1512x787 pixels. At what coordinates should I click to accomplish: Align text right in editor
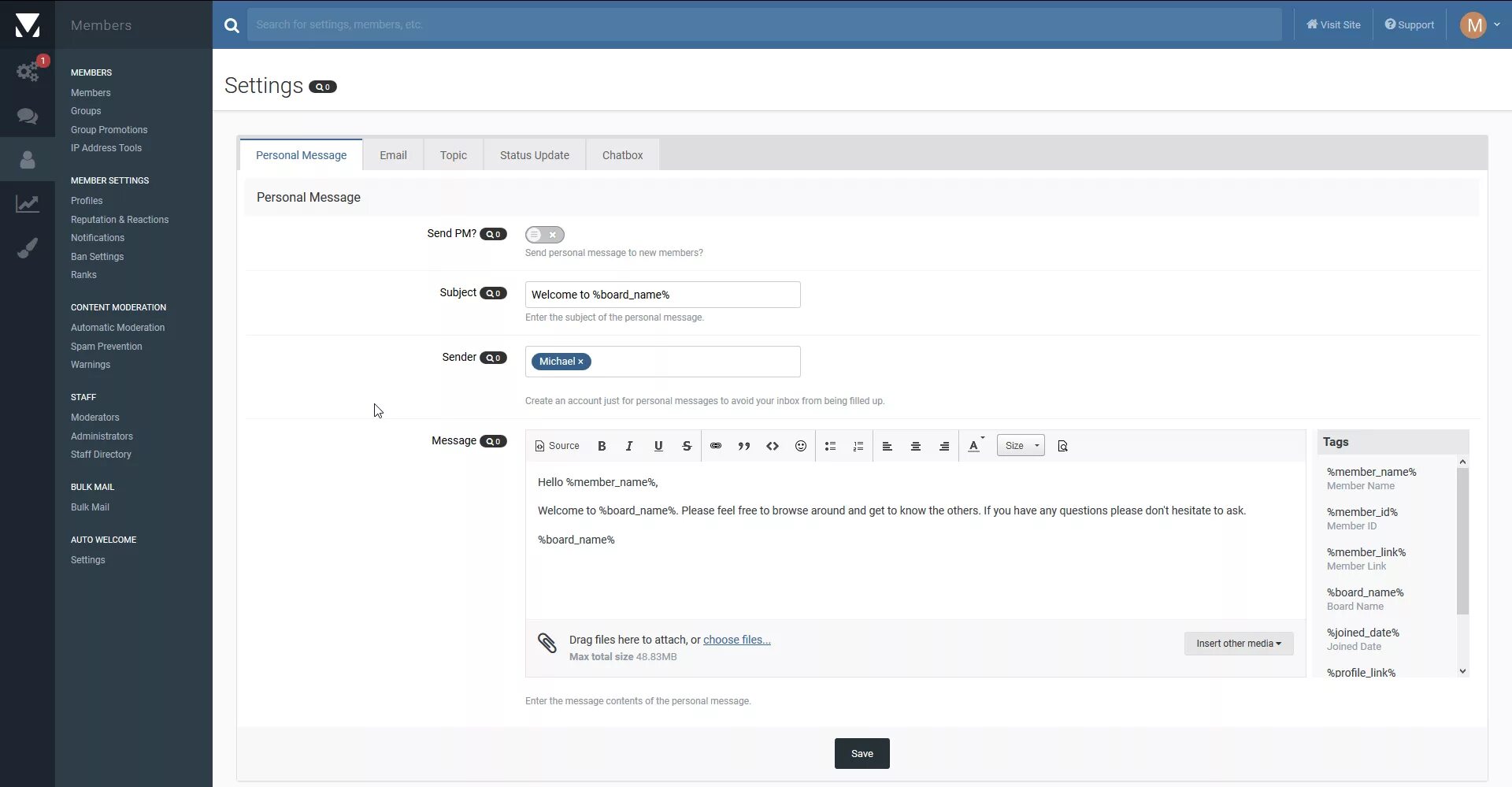(944, 446)
